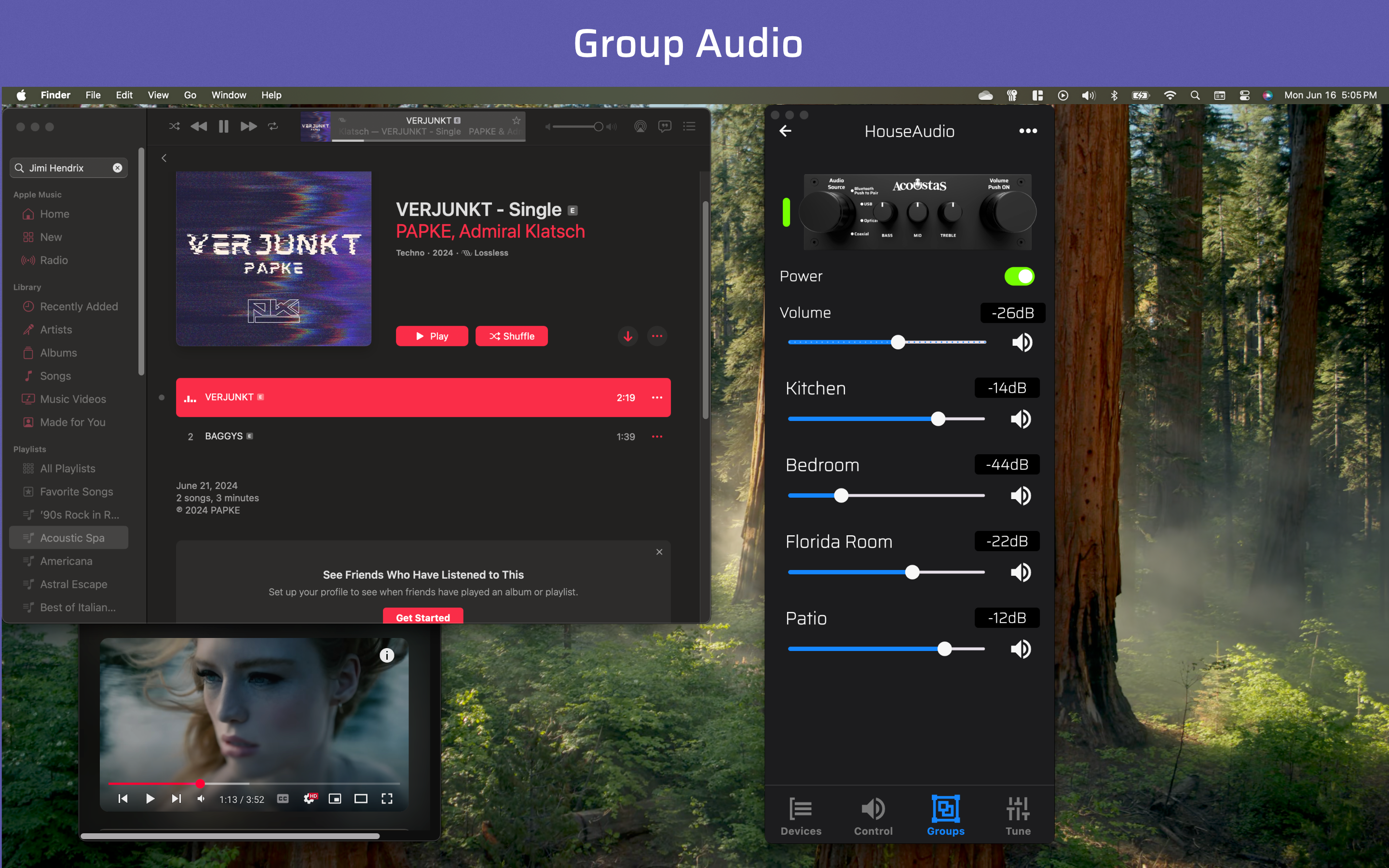Click the Shuffle album button
The image size is (1389, 868).
coord(511,337)
